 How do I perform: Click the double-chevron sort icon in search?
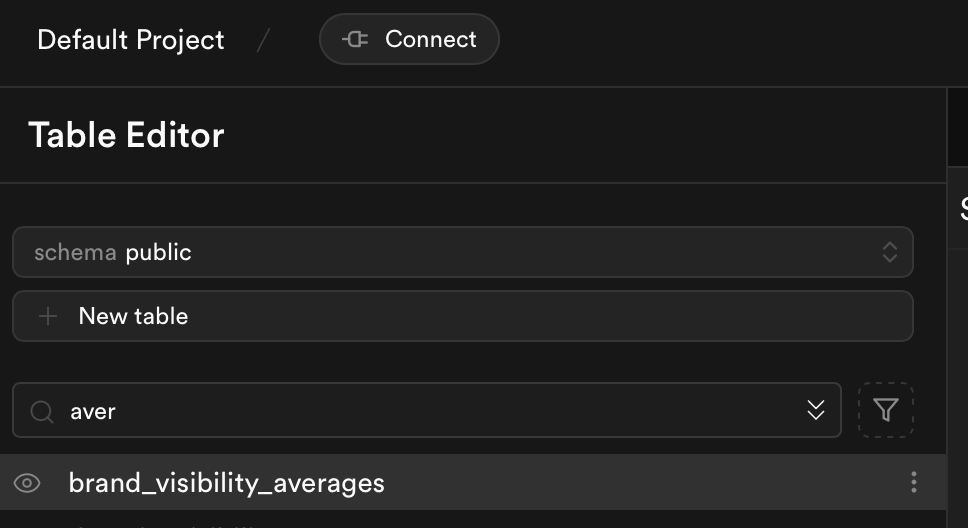coord(815,410)
